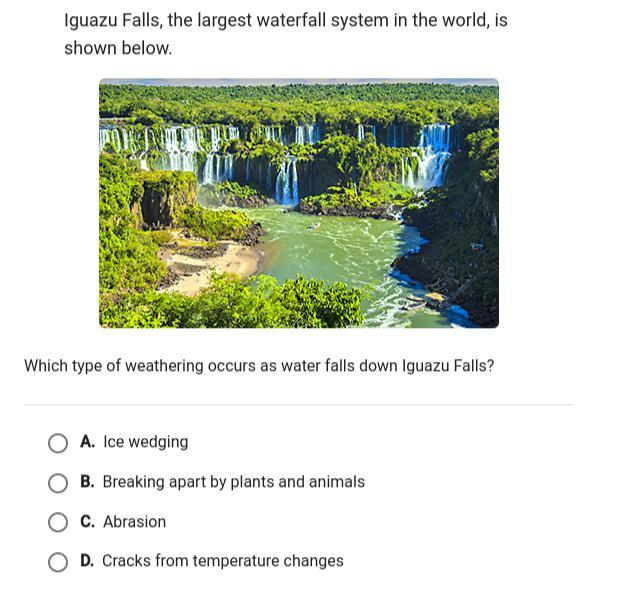Click the bold letter A option label
This screenshot has width=640, height=590.
(87, 442)
